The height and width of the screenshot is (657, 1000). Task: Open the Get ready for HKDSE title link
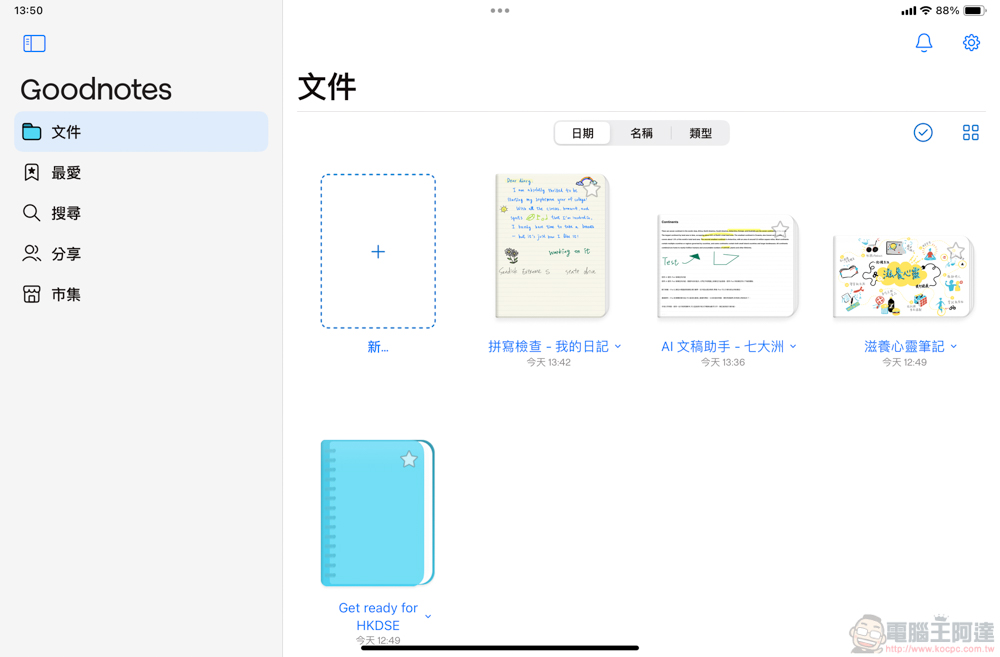click(378, 617)
